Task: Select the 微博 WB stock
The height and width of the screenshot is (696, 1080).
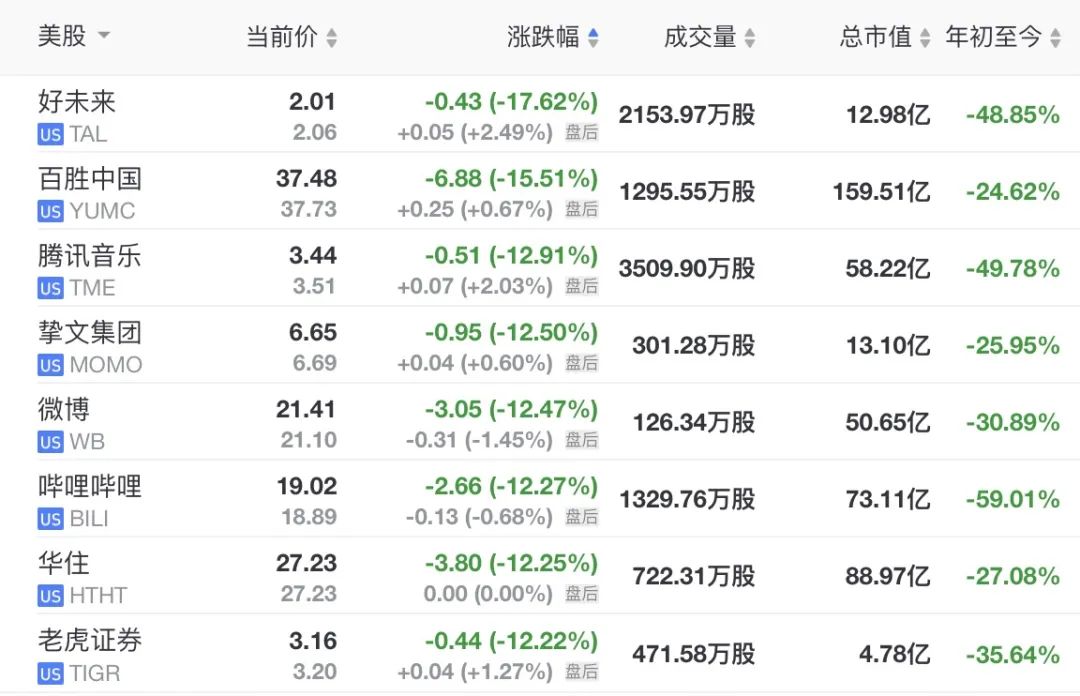Action: point(540,422)
